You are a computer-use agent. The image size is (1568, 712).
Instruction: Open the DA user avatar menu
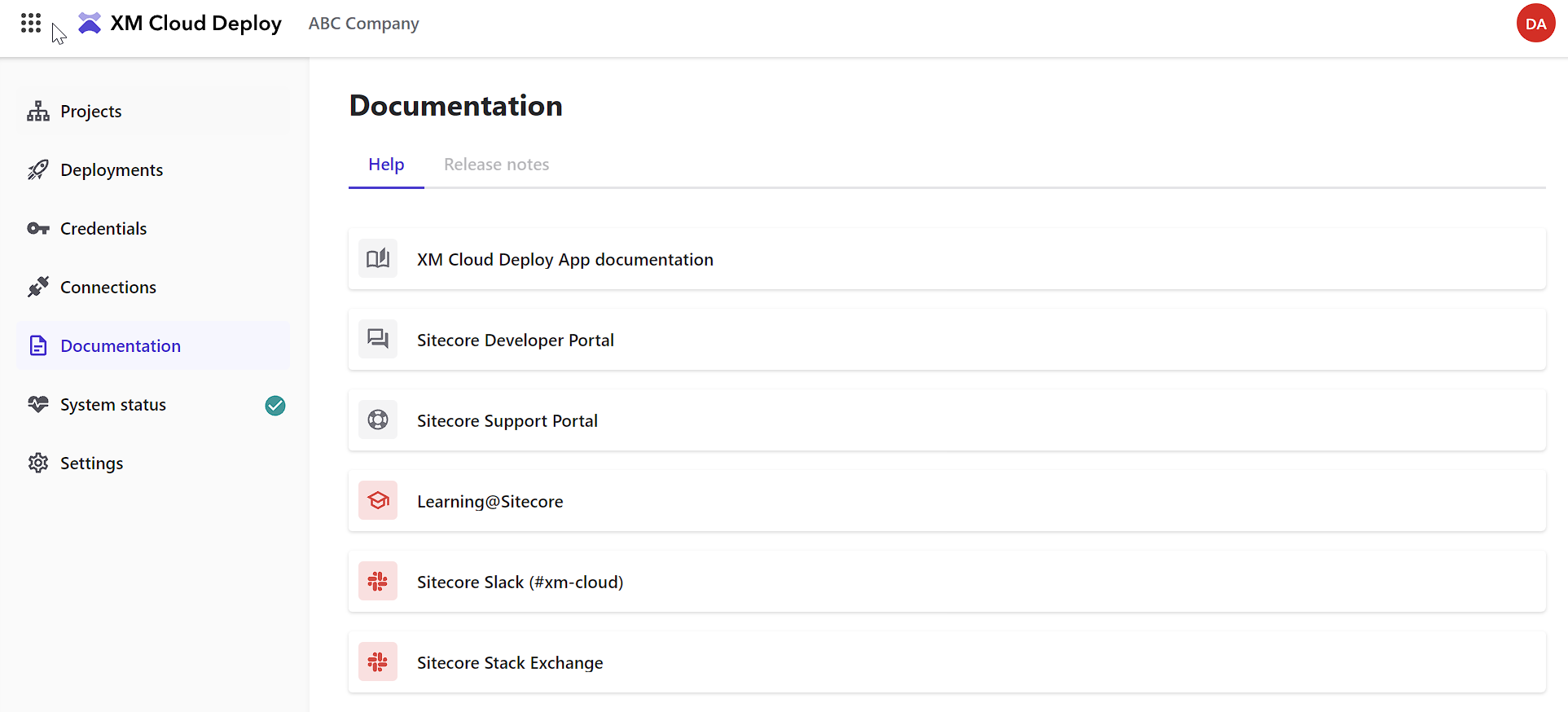tap(1535, 23)
